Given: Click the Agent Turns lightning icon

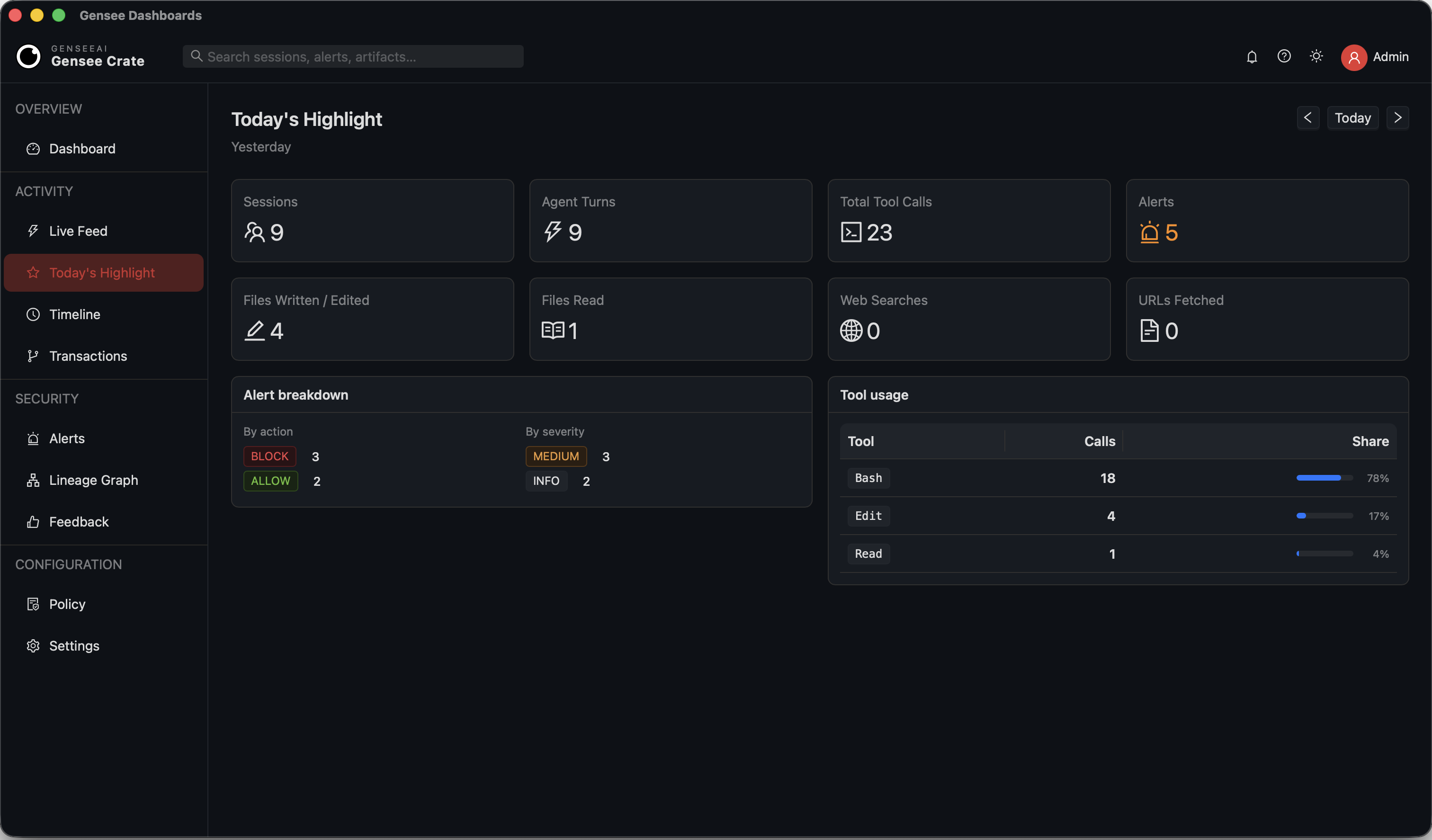Looking at the screenshot, I should [x=552, y=232].
